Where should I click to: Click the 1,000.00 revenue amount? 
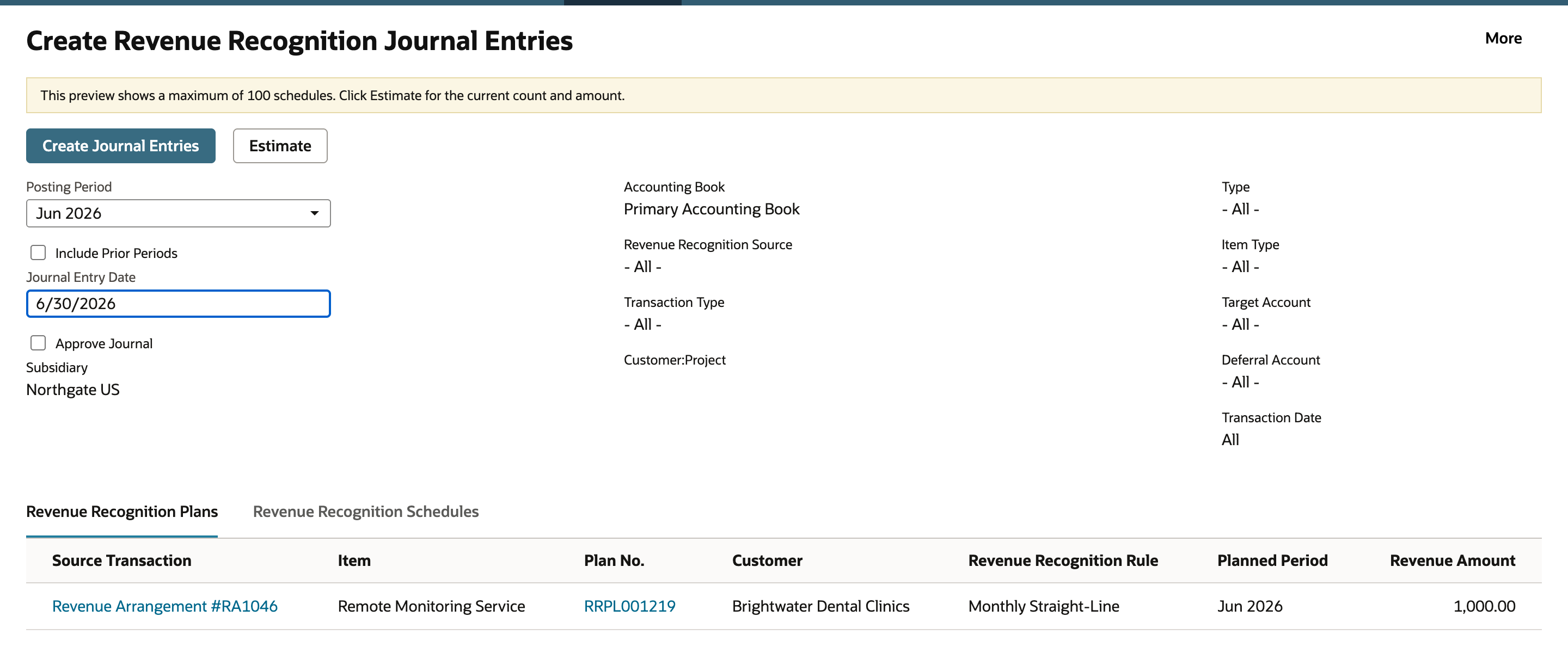point(1484,606)
